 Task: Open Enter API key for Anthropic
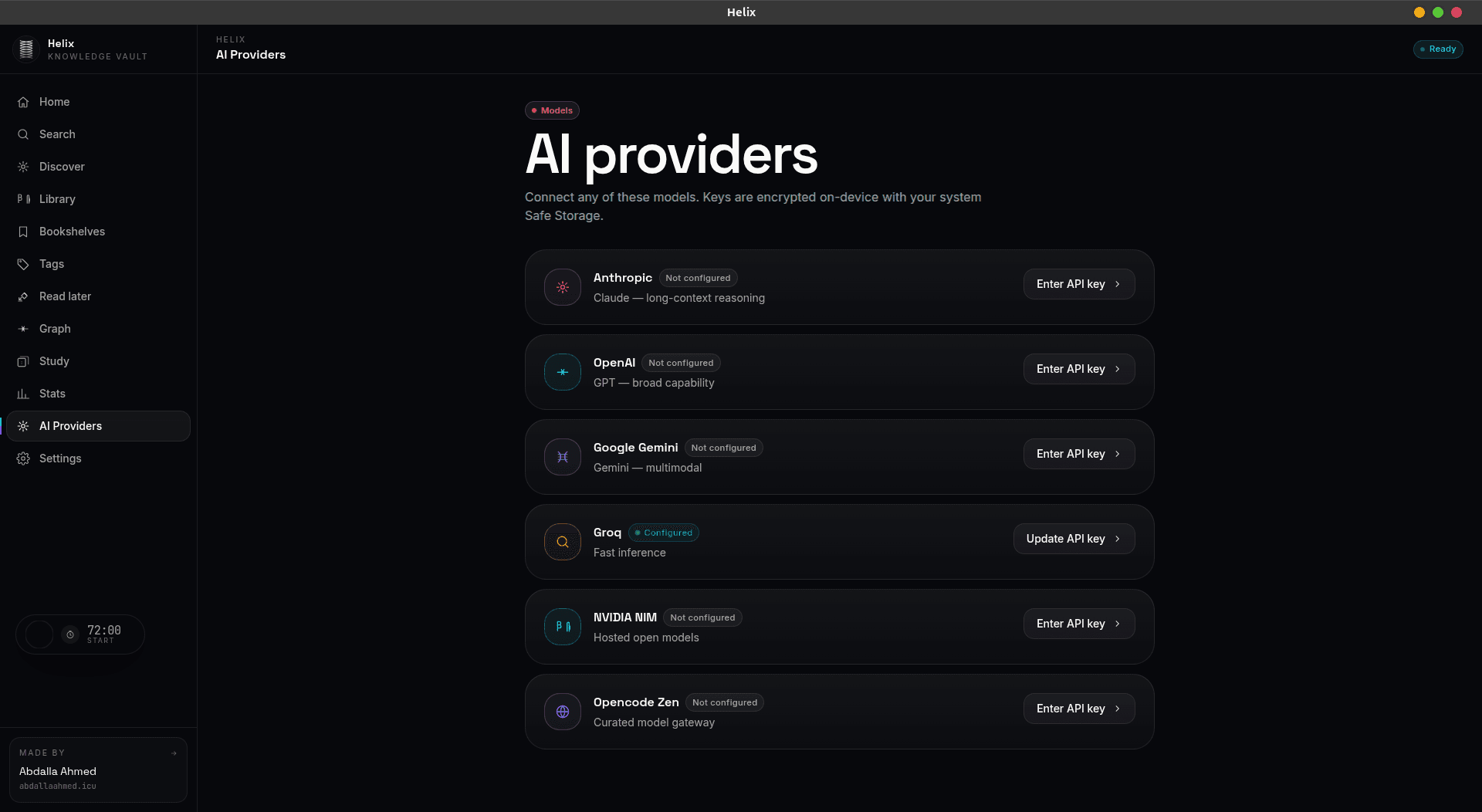tap(1079, 284)
